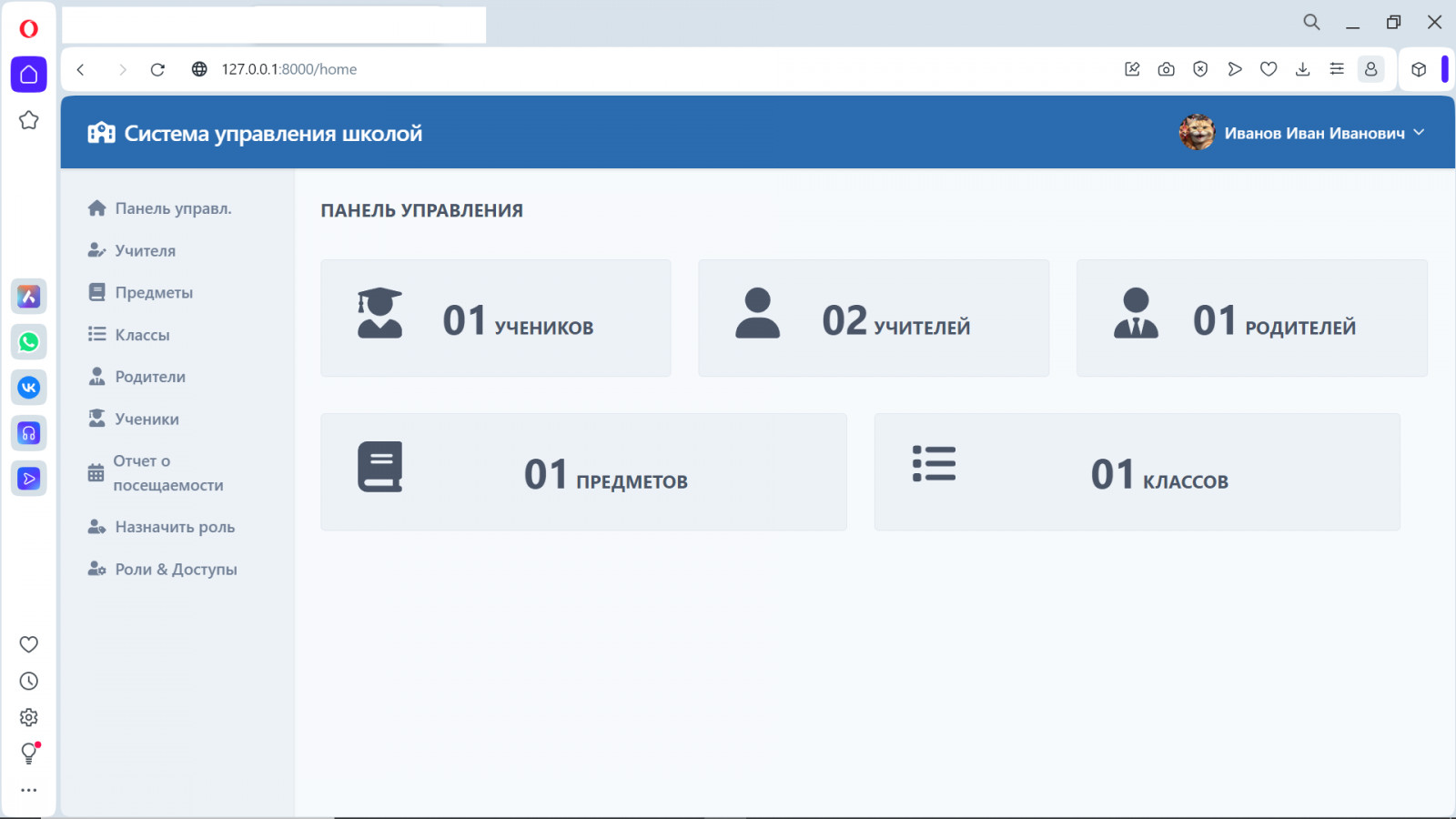Open Классы sidebar item
The height and width of the screenshot is (819, 1456).
pyautogui.click(x=129, y=335)
